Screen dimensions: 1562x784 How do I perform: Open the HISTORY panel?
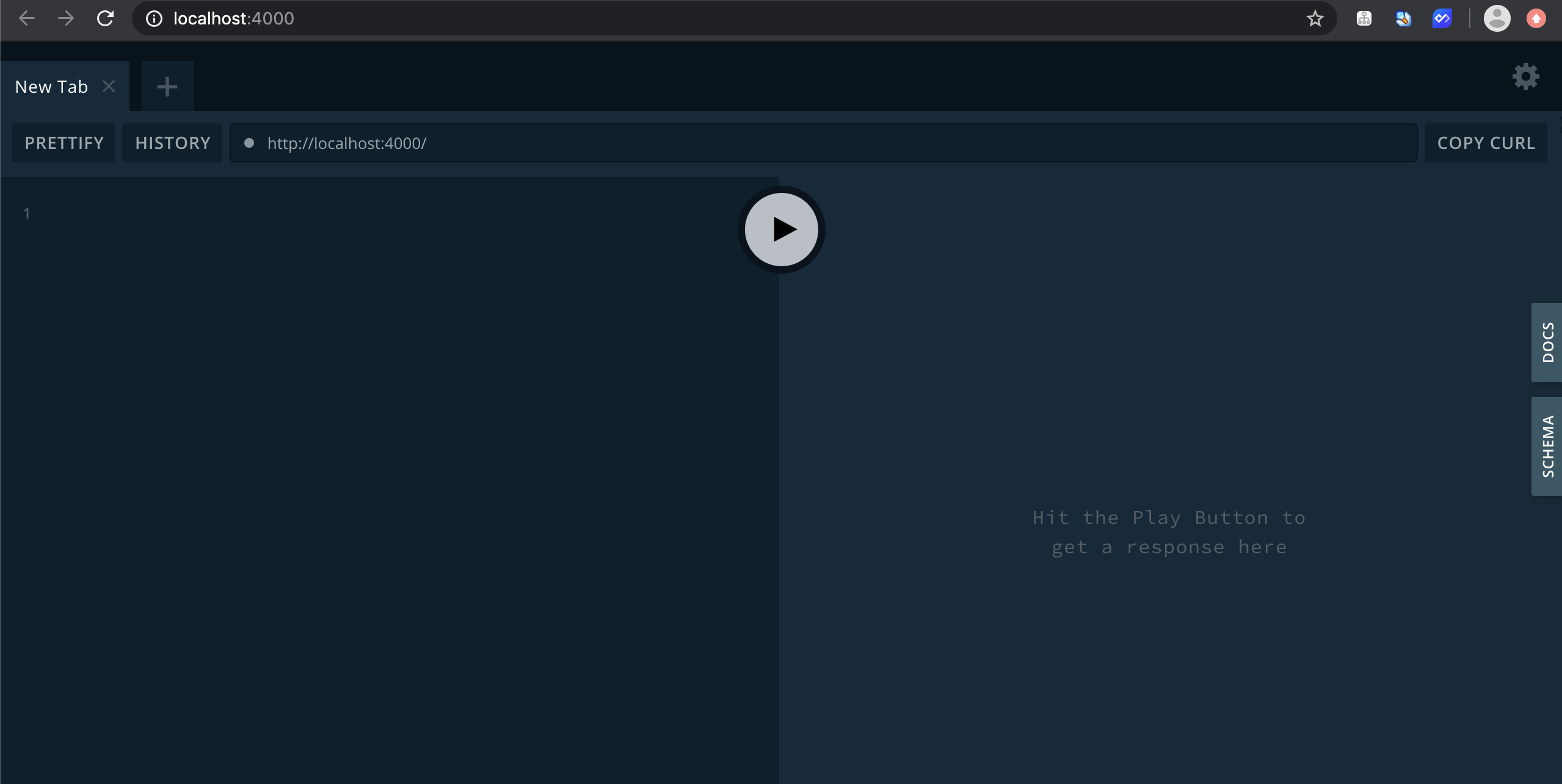click(x=173, y=143)
